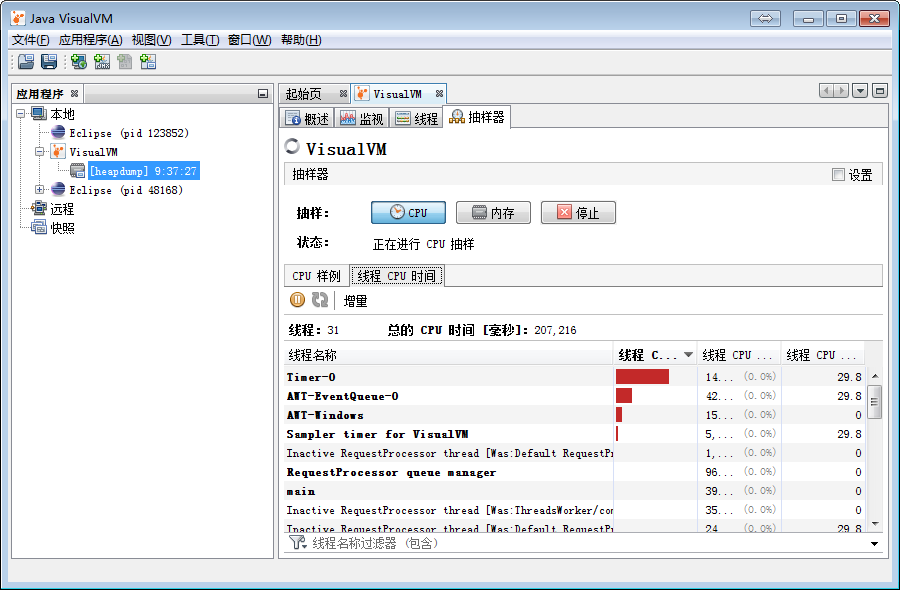Select the RequestProcessor queue manager row

[574, 472]
